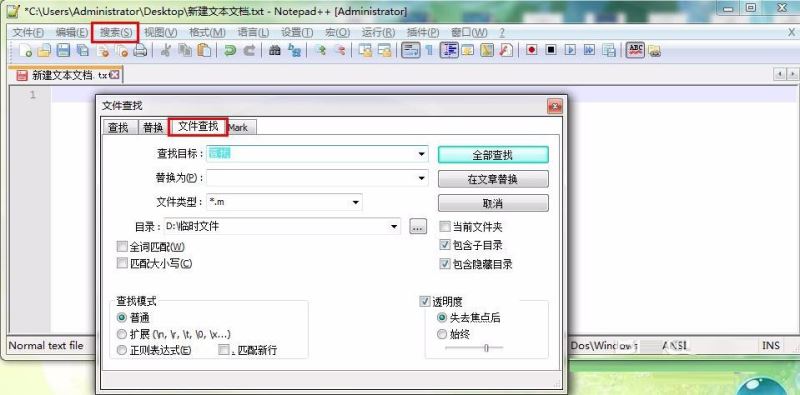Click the ABC spell check icon
Viewport: 800px width, 395px height.
tap(635, 51)
